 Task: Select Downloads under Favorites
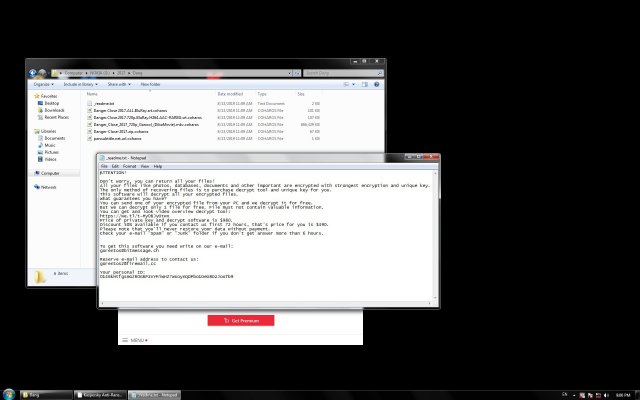pos(51,111)
